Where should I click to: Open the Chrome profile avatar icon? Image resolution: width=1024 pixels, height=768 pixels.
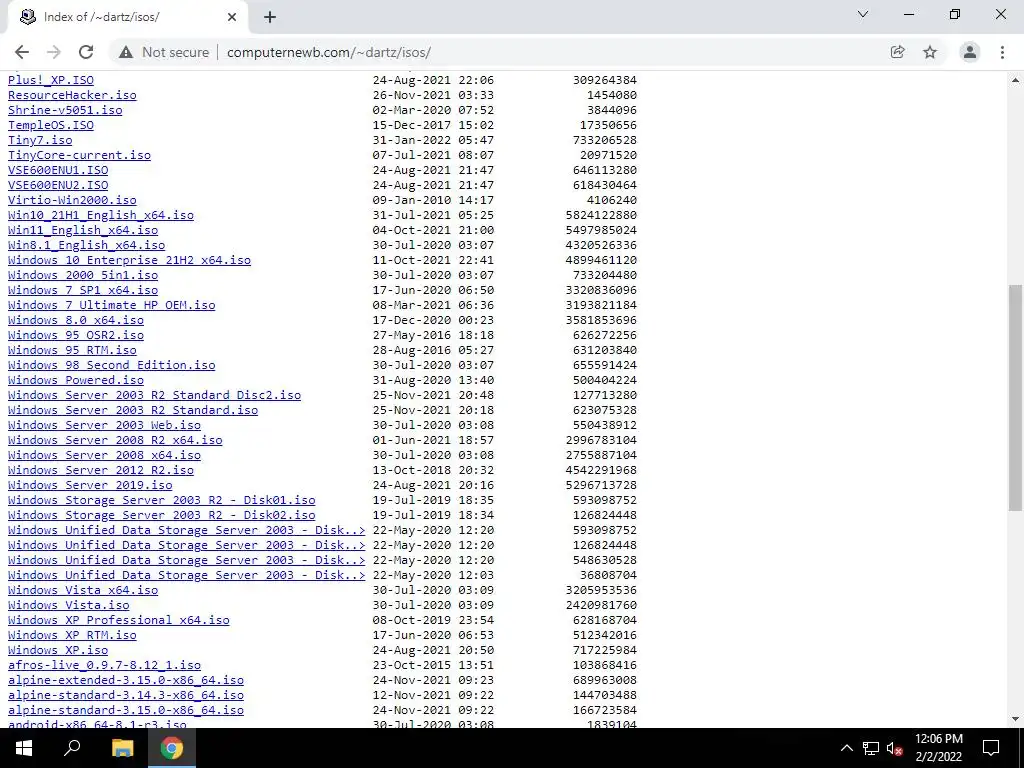[970, 52]
